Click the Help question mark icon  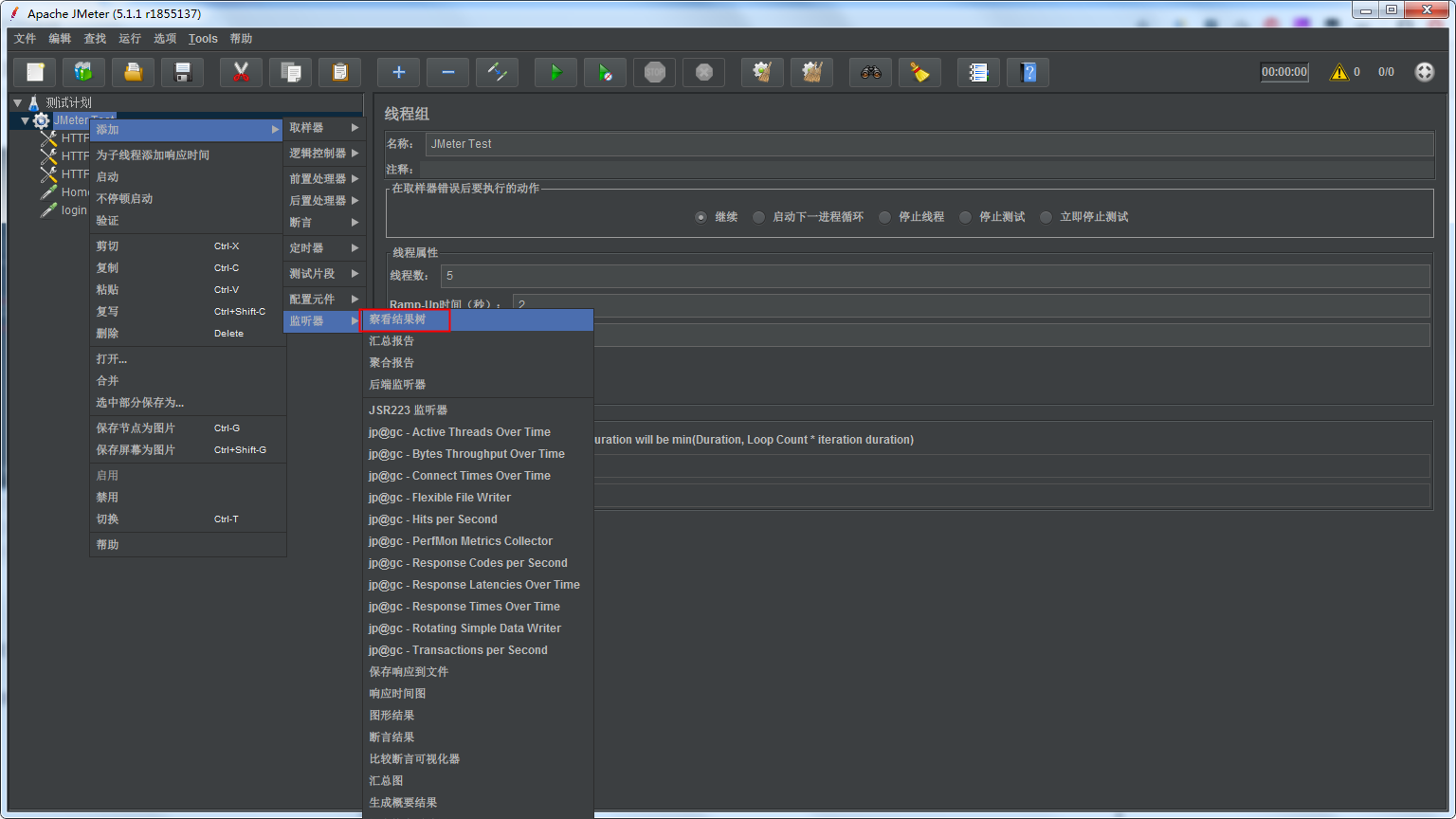click(1028, 72)
